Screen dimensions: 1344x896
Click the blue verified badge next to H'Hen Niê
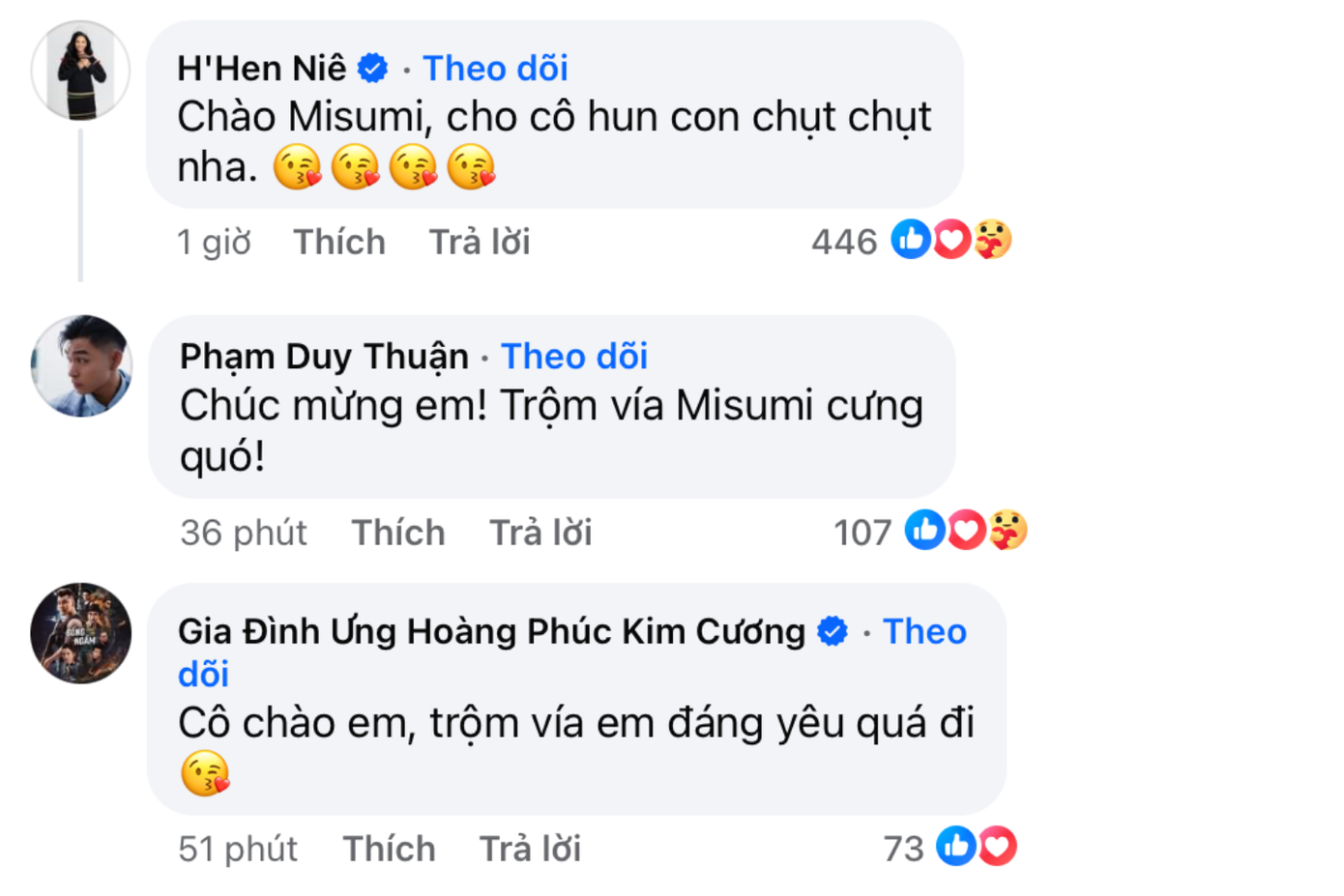[372, 68]
